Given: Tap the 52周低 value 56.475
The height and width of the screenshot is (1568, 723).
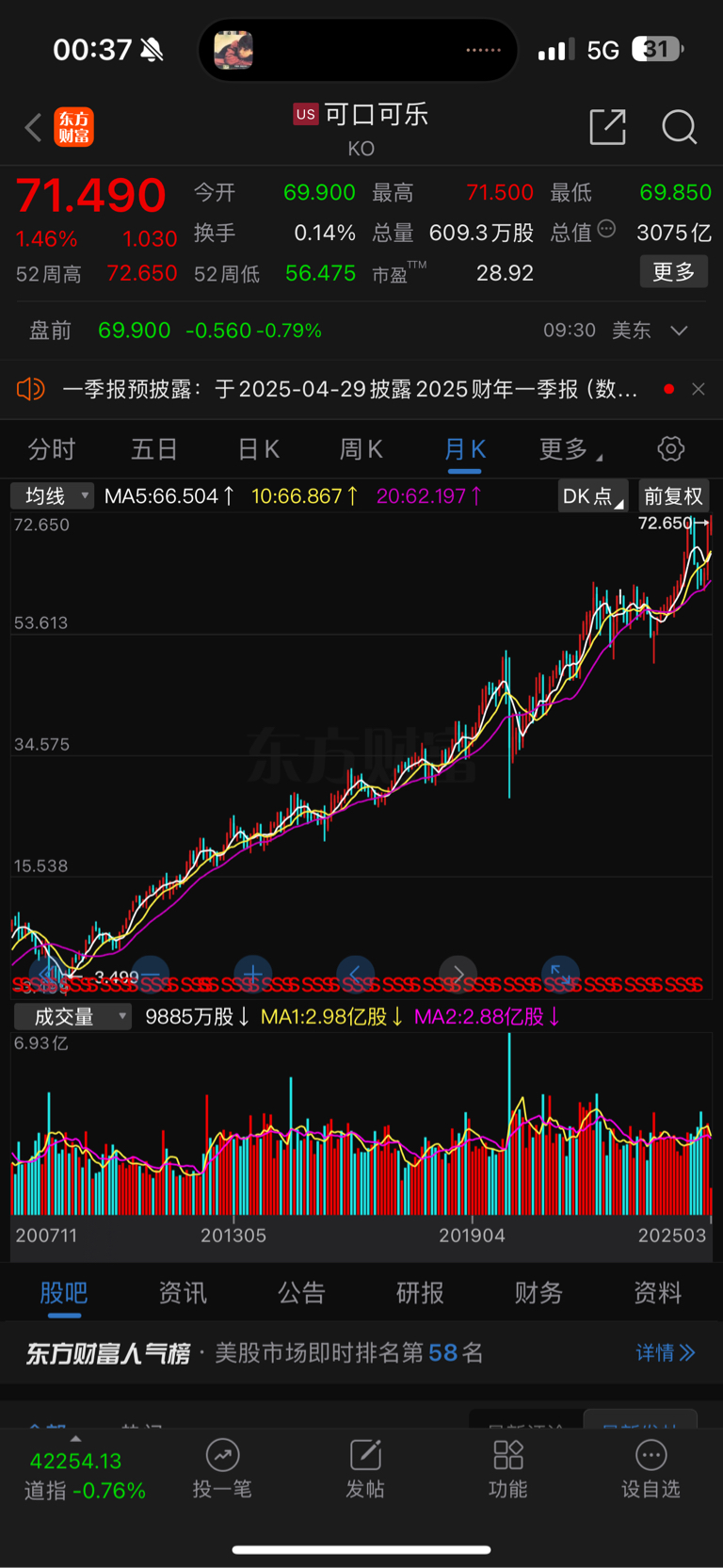Looking at the screenshot, I should (320, 273).
